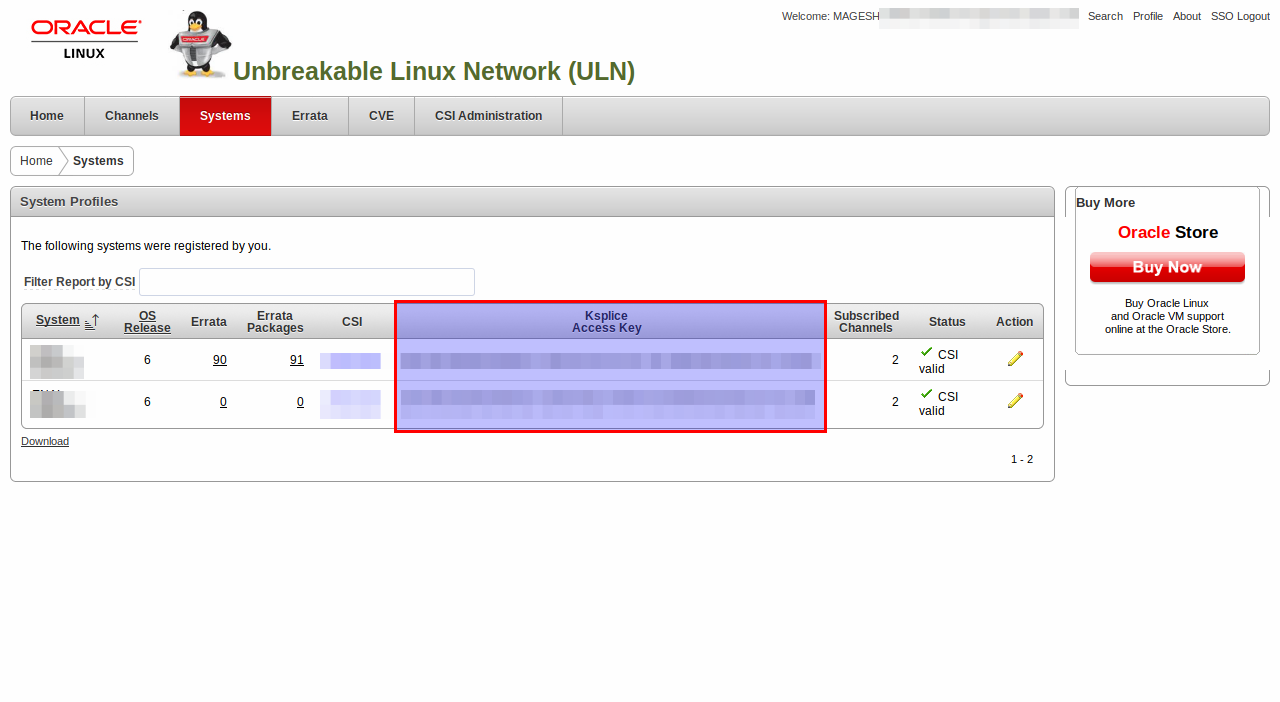
Task: Click the Status column header
Action: click(947, 321)
